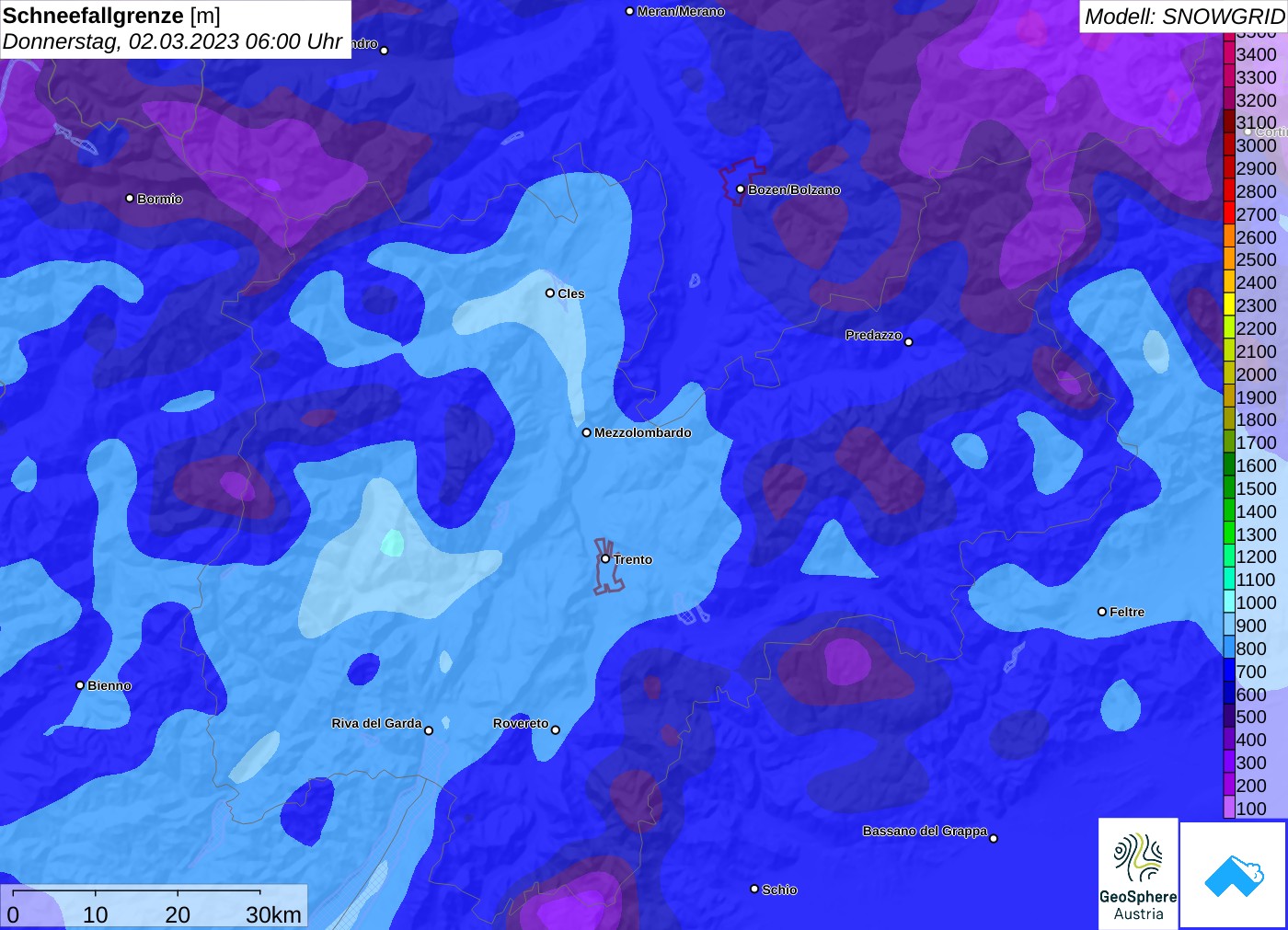Click the 'Bozen/Bolzano' label text
The image size is (1288, 930).
click(x=794, y=189)
